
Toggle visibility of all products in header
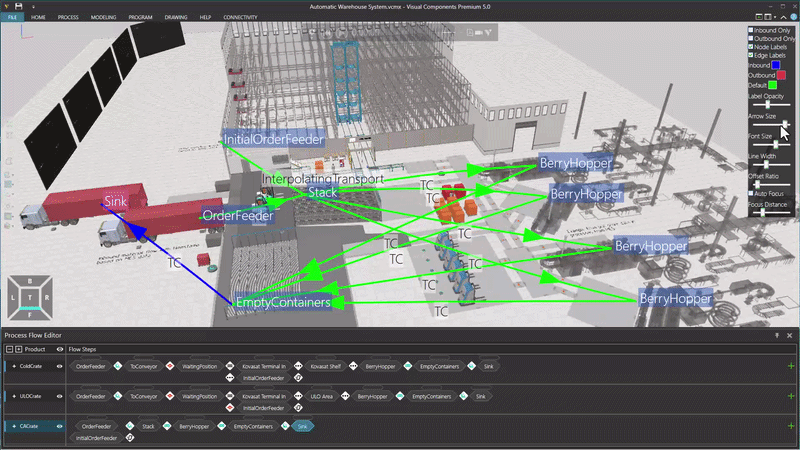[60, 349]
